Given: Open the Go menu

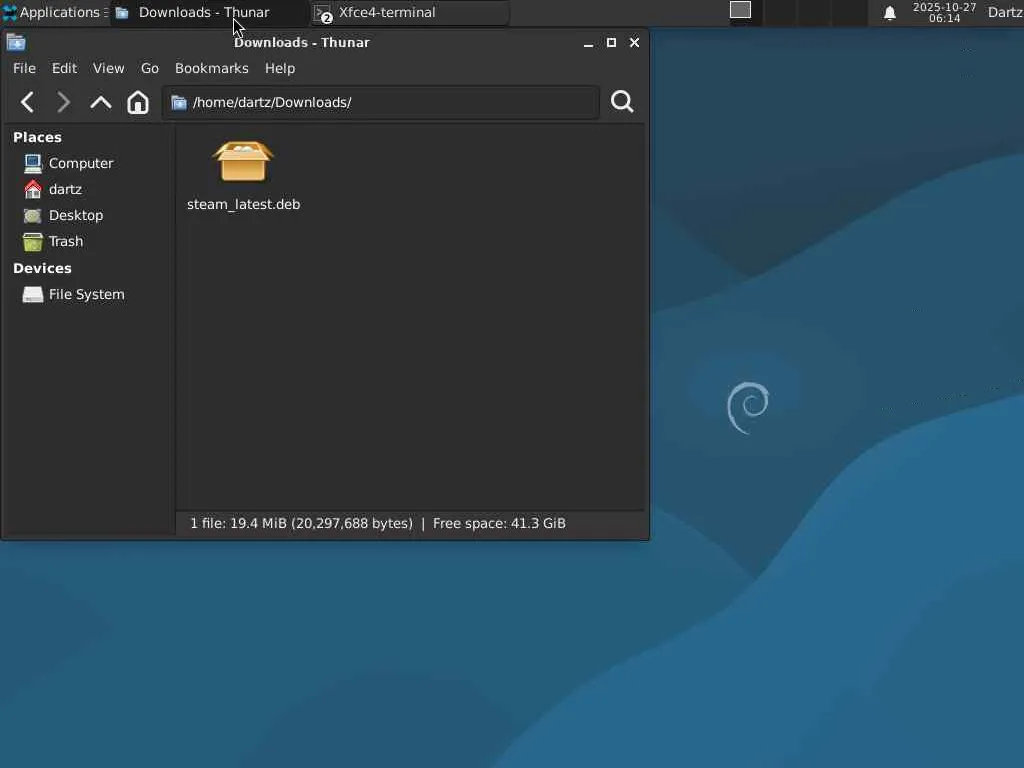Looking at the screenshot, I should point(150,69).
